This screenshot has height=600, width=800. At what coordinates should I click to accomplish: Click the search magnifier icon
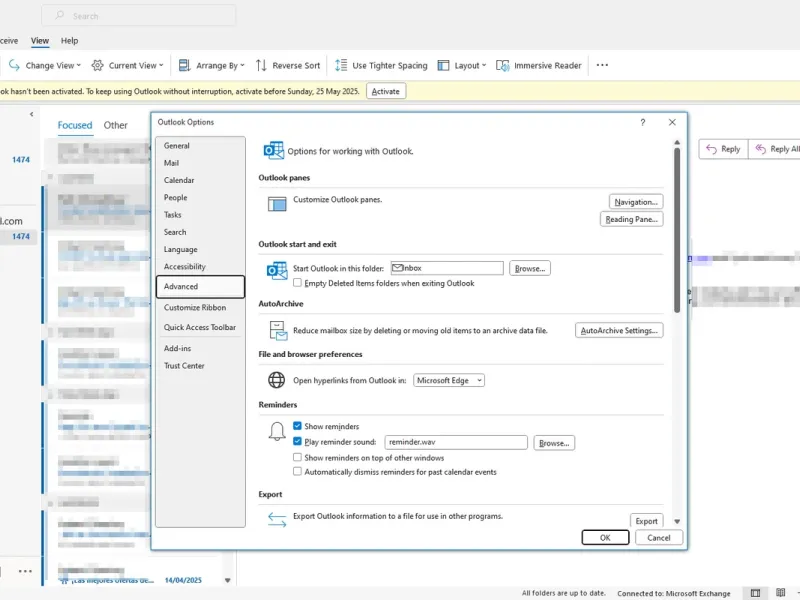tap(60, 15)
